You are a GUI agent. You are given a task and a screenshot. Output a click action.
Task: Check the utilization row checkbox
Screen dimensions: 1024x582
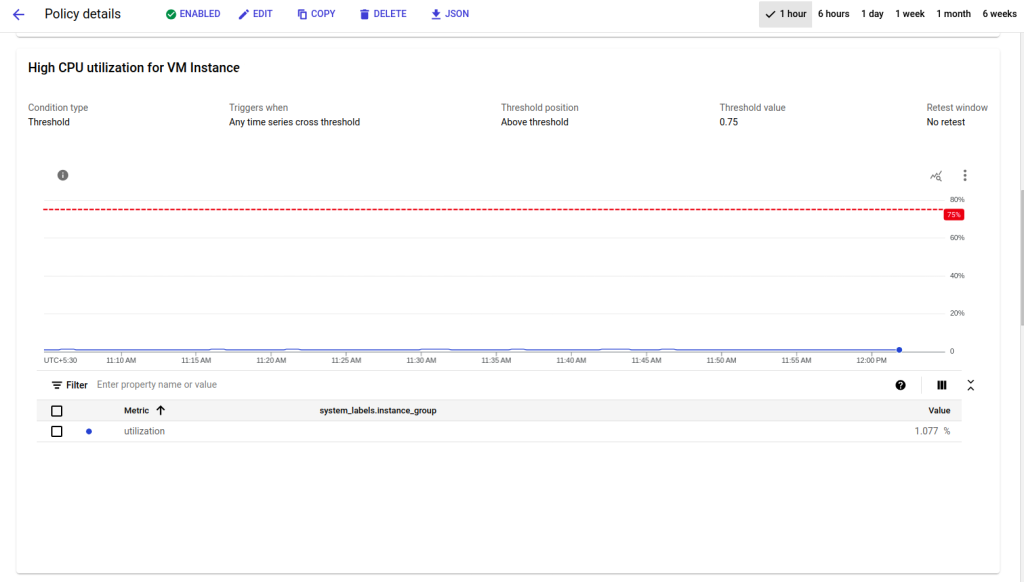click(x=57, y=431)
